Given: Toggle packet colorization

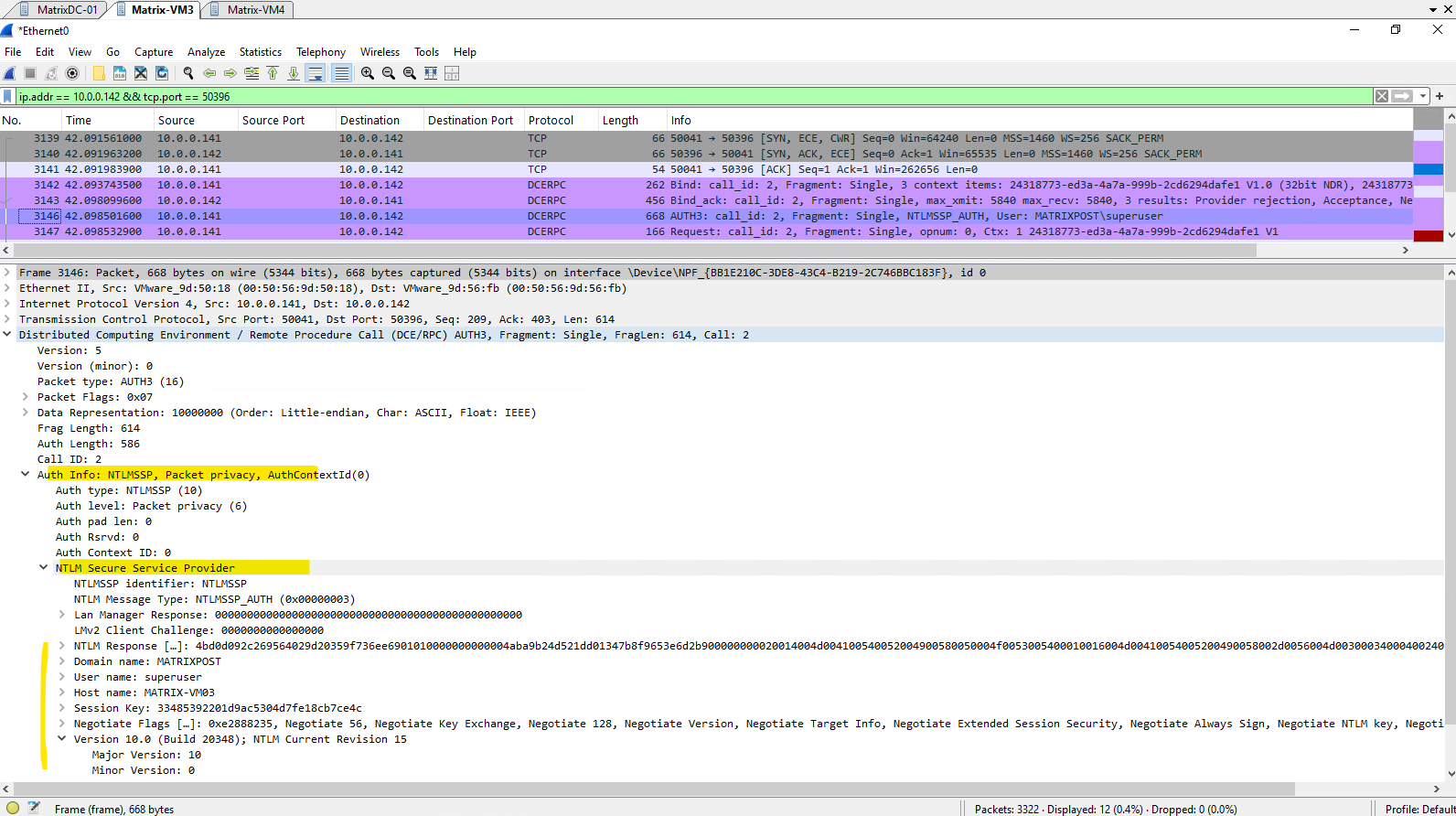Looking at the screenshot, I should click(341, 73).
